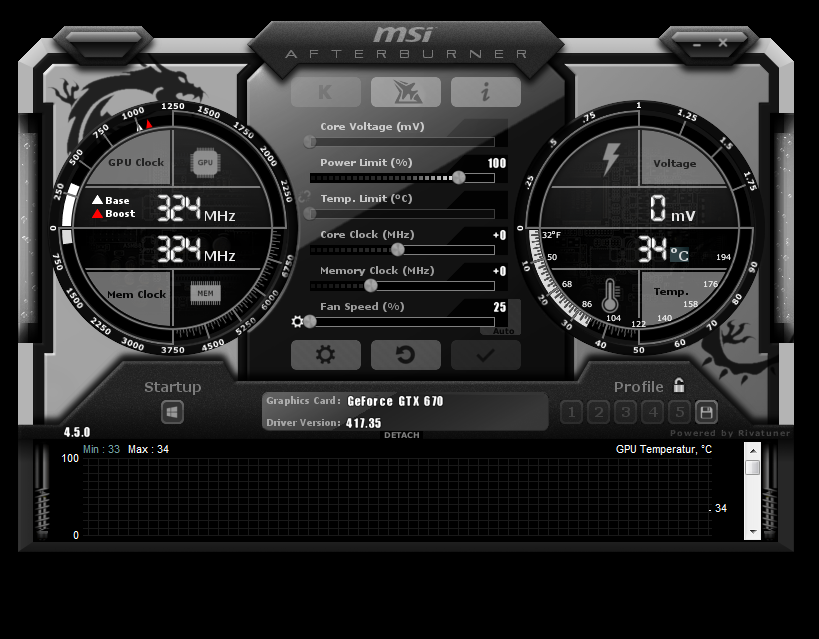Image resolution: width=819 pixels, height=639 pixels.
Task: Click the version number 4.5.0
Action: (77, 432)
